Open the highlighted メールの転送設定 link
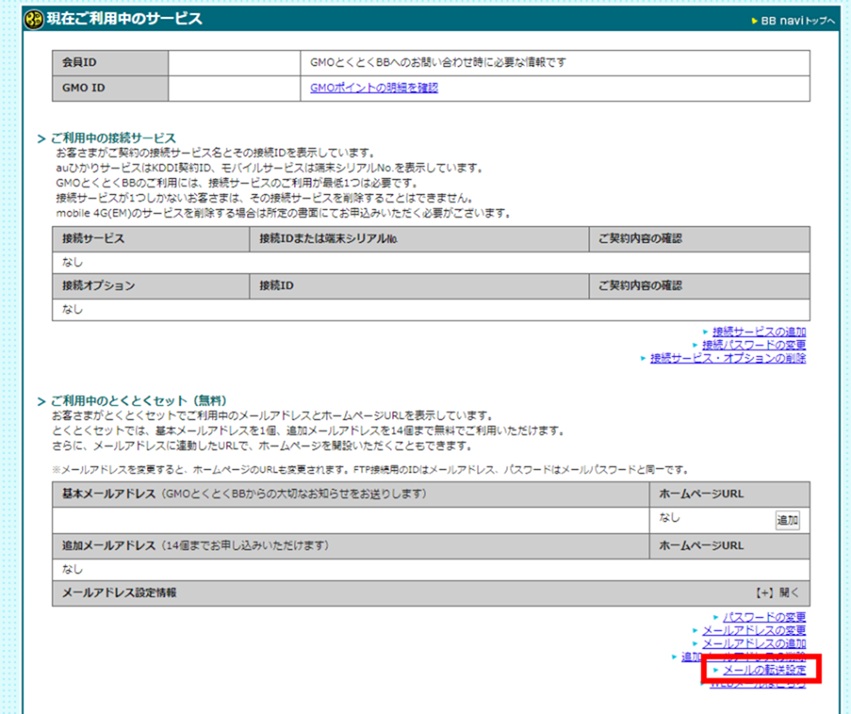Image resolution: width=851 pixels, height=714 pixels. (x=765, y=670)
